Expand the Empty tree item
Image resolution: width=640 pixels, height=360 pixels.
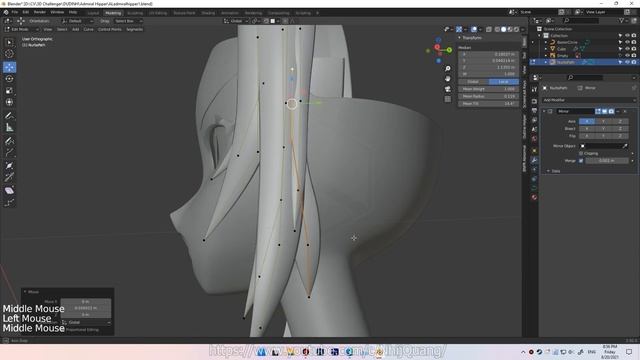click(x=546, y=56)
